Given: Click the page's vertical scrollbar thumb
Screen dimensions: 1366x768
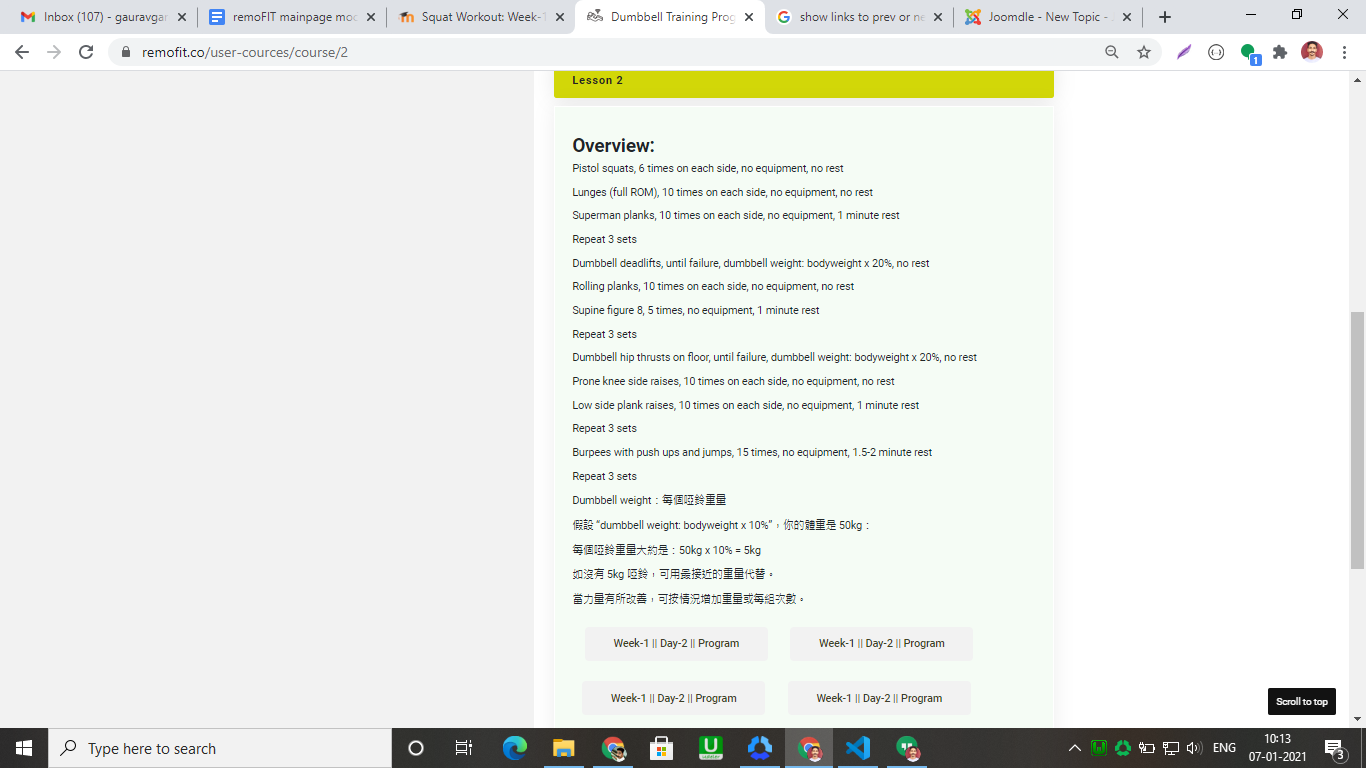Looking at the screenshot, I should tap(1357, 440).
